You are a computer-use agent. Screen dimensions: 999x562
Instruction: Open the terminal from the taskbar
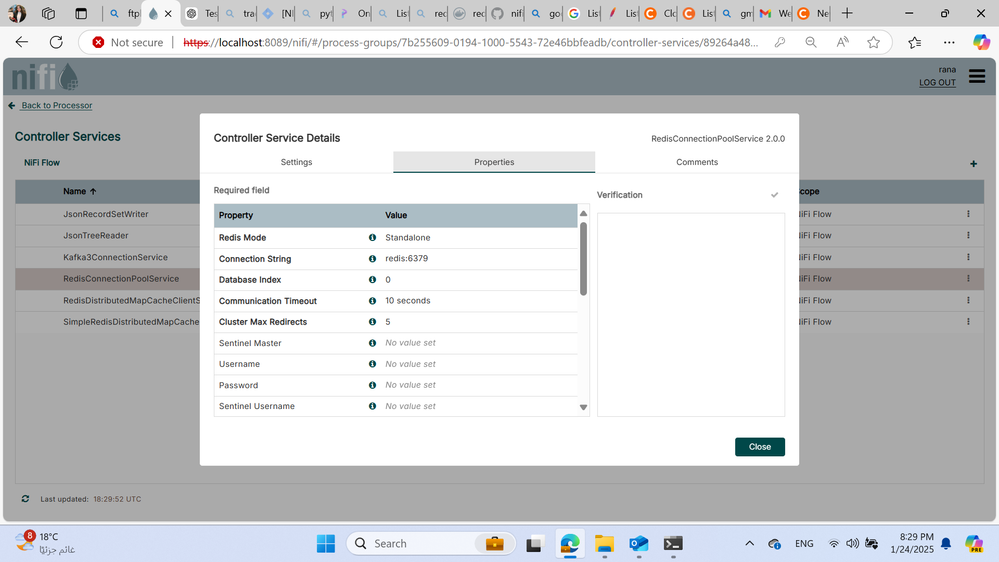click(x=673, y=544)
